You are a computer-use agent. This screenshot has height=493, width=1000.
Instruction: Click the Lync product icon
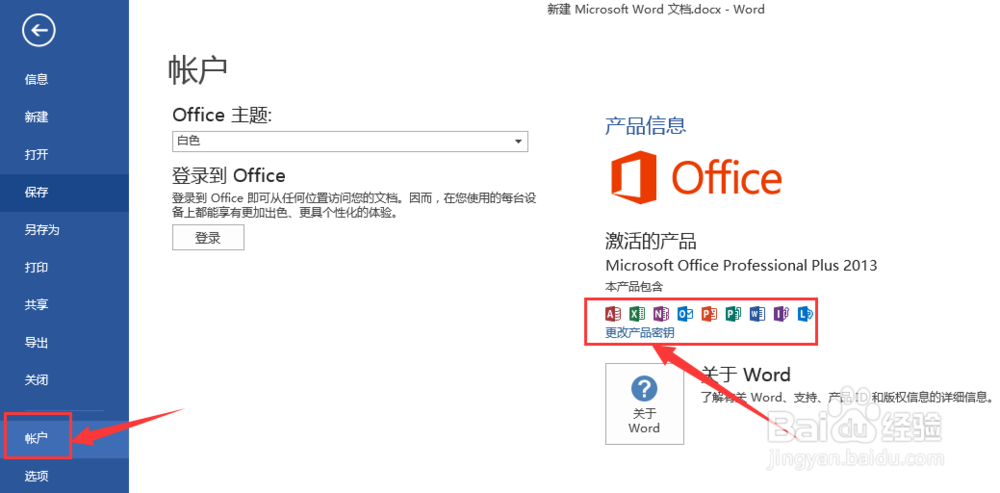(805, 314)
